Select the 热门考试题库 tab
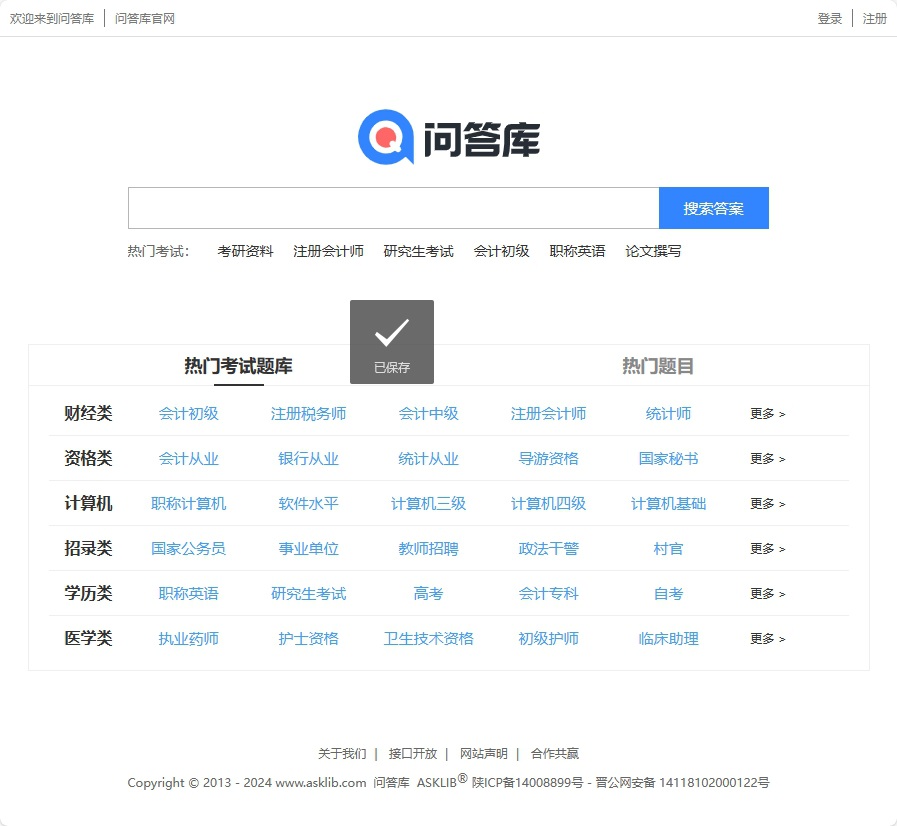The width and height of the screenshot is (897, 826). click(238, 366)
